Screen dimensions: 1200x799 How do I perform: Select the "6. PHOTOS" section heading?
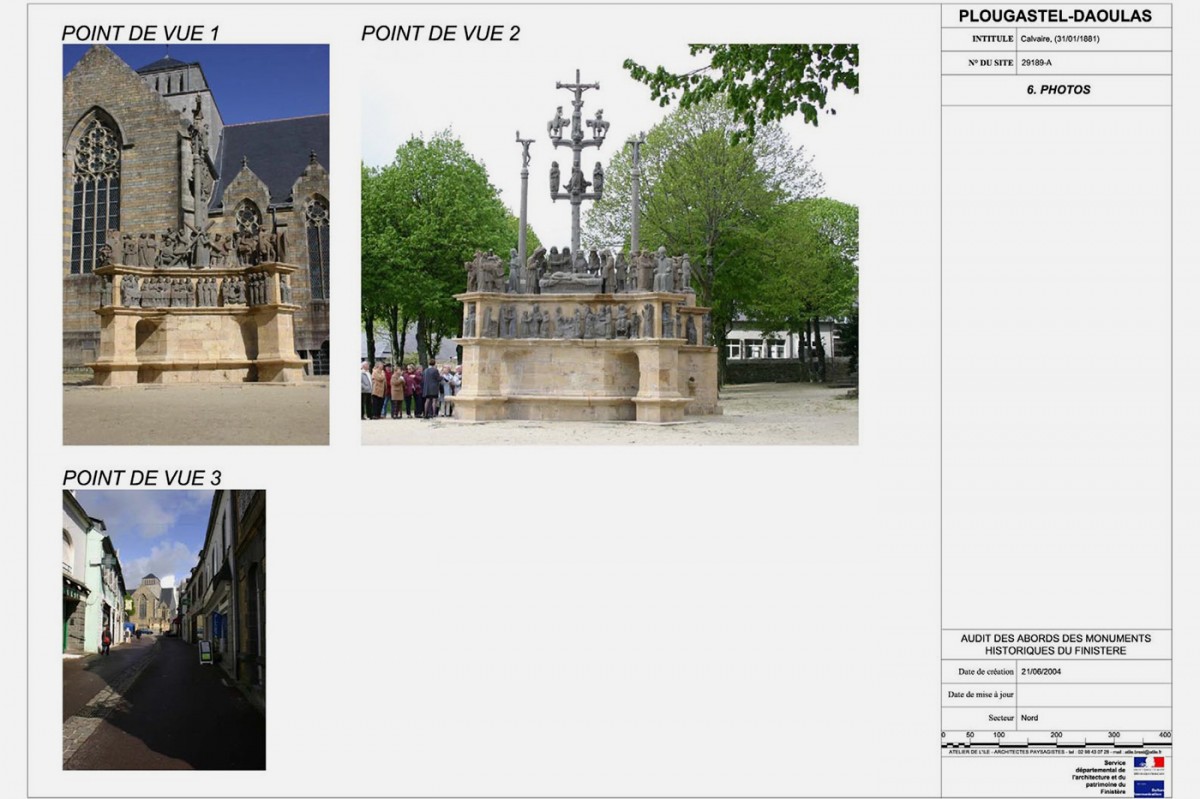coord(1058,90)
